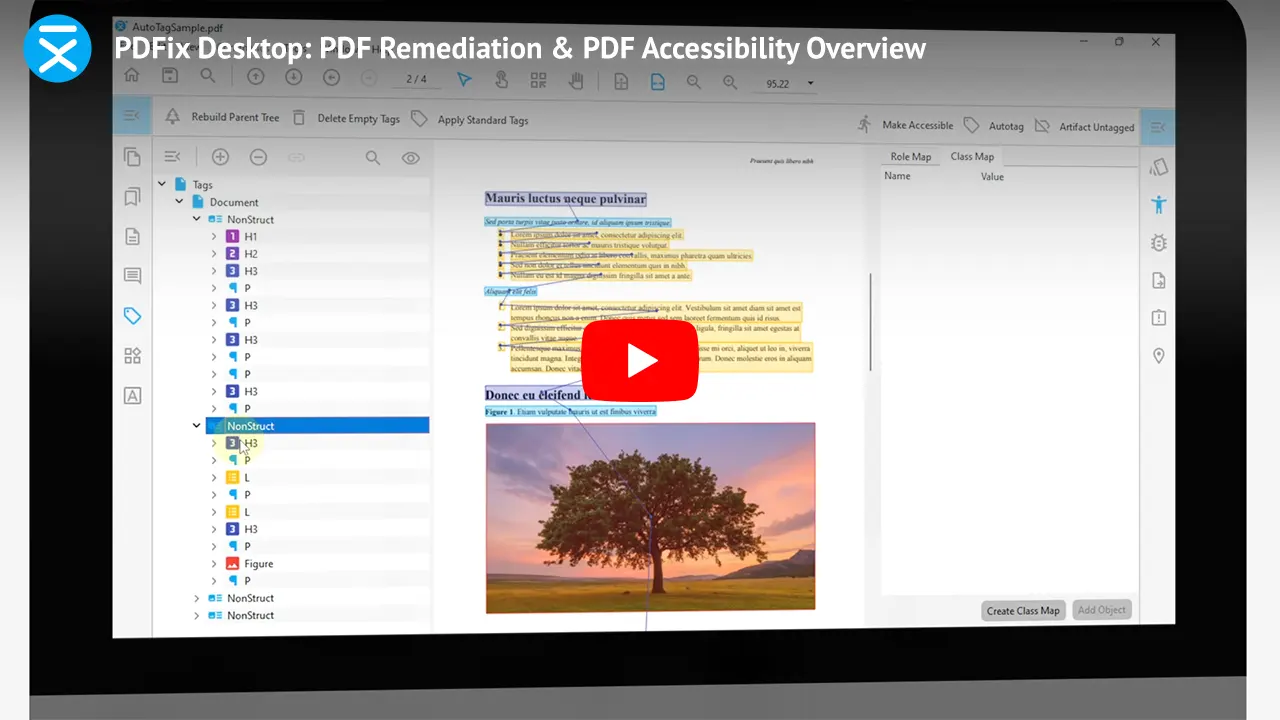Open the Bookmarks panel in the left sidebar
Screen dimensions: 1280x720
click(x=132, y=197)
